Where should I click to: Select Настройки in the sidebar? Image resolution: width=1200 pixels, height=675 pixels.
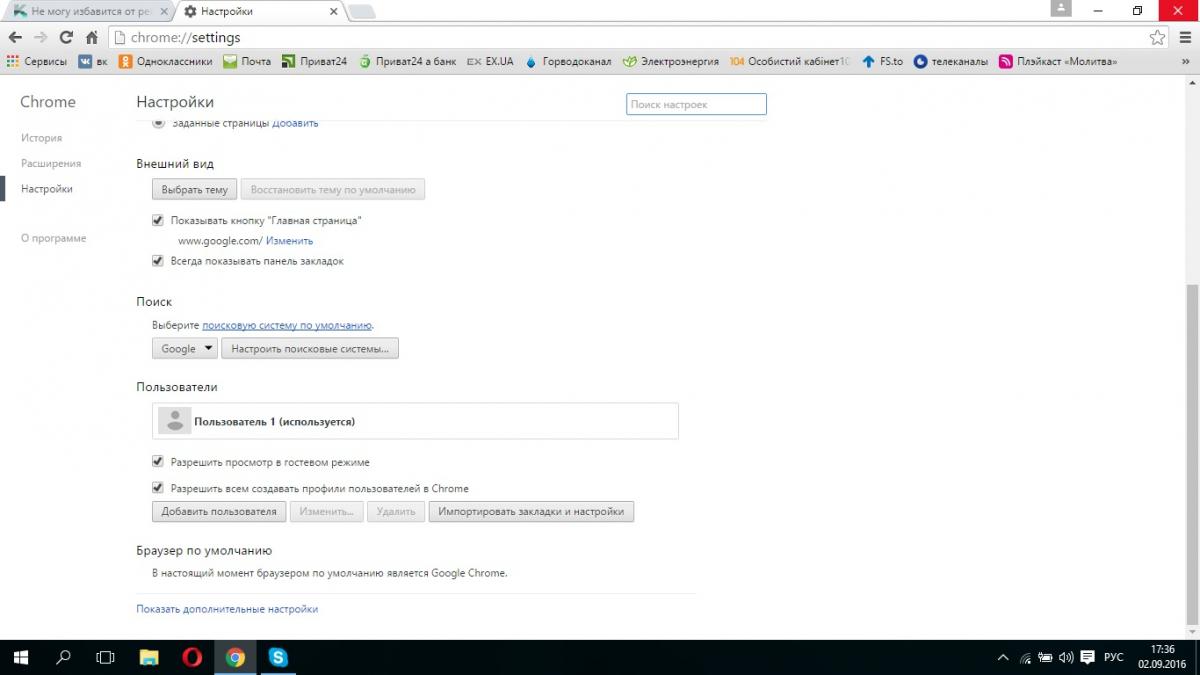(47, 188)
